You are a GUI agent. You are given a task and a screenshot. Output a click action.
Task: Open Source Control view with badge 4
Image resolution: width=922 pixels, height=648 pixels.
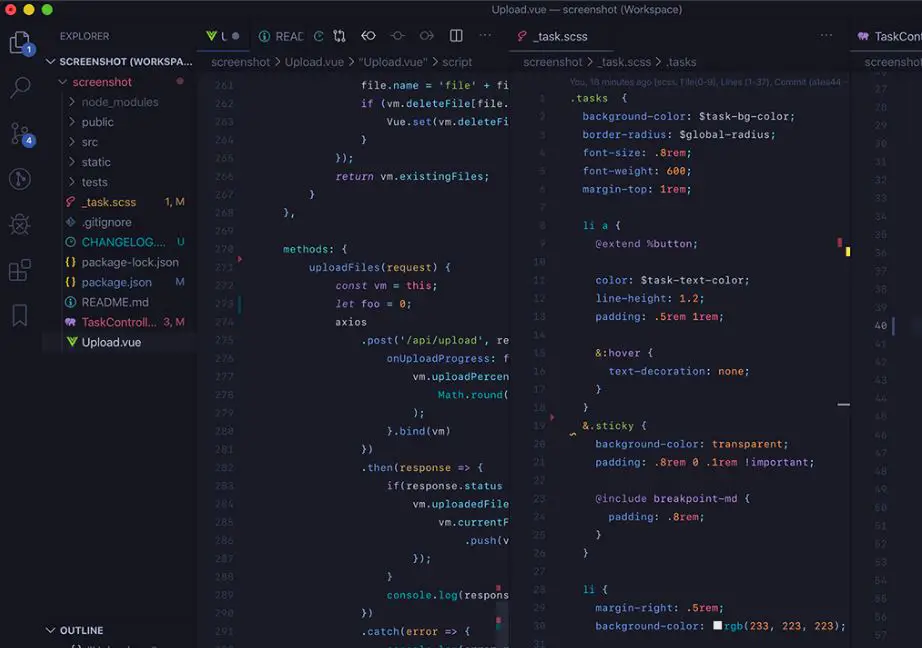tap(22, 134)
